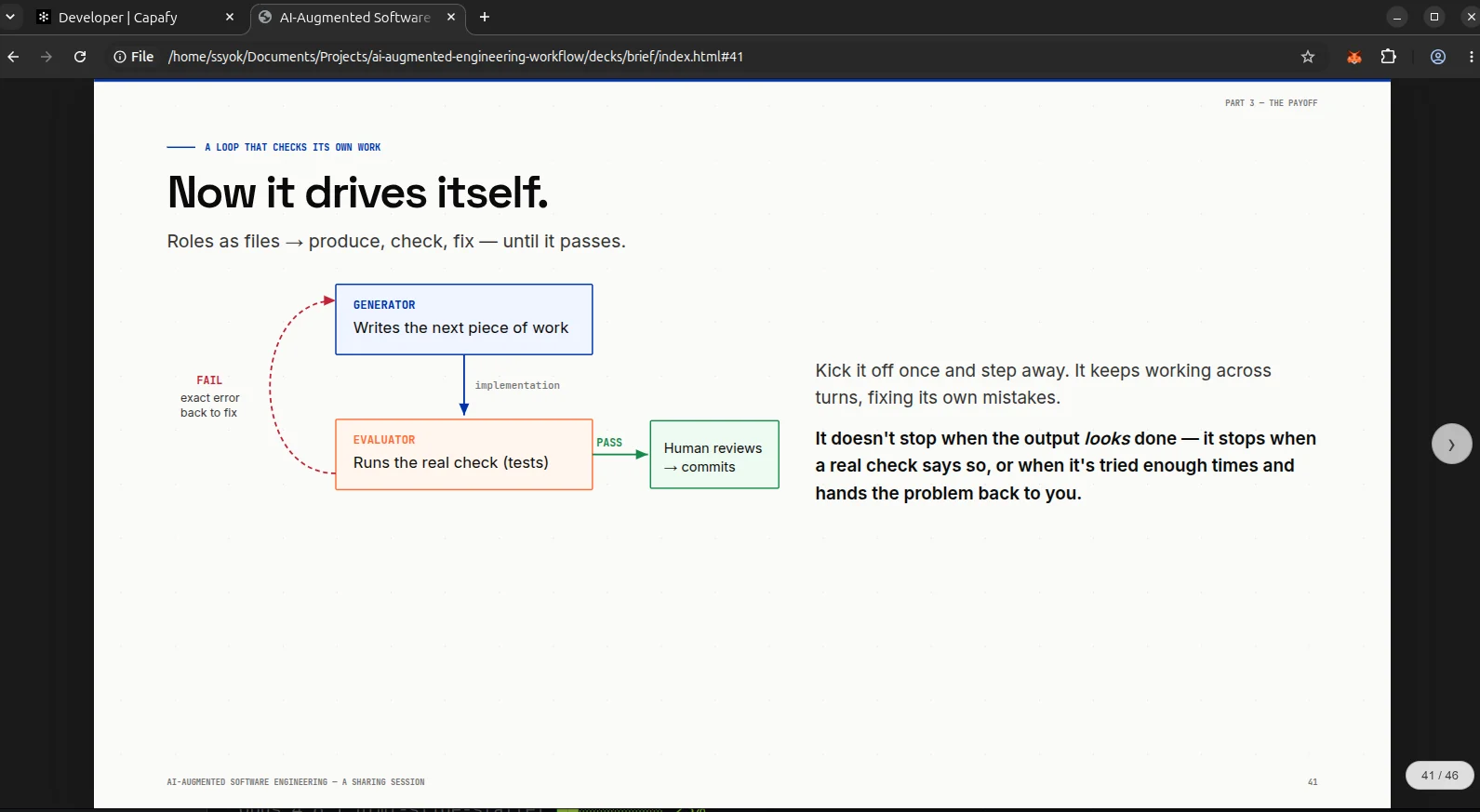Click the EVALUATOR box in the diagram
The height and width of the screenshot is (812, 1480).
(x=464, y=454)
